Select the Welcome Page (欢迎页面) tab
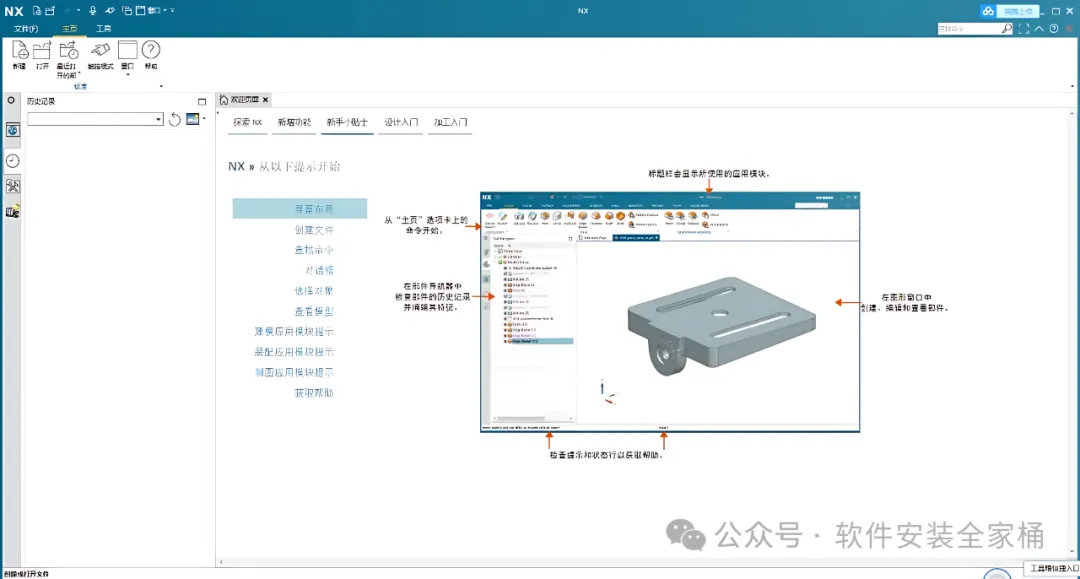 click(x=244, y=100)
